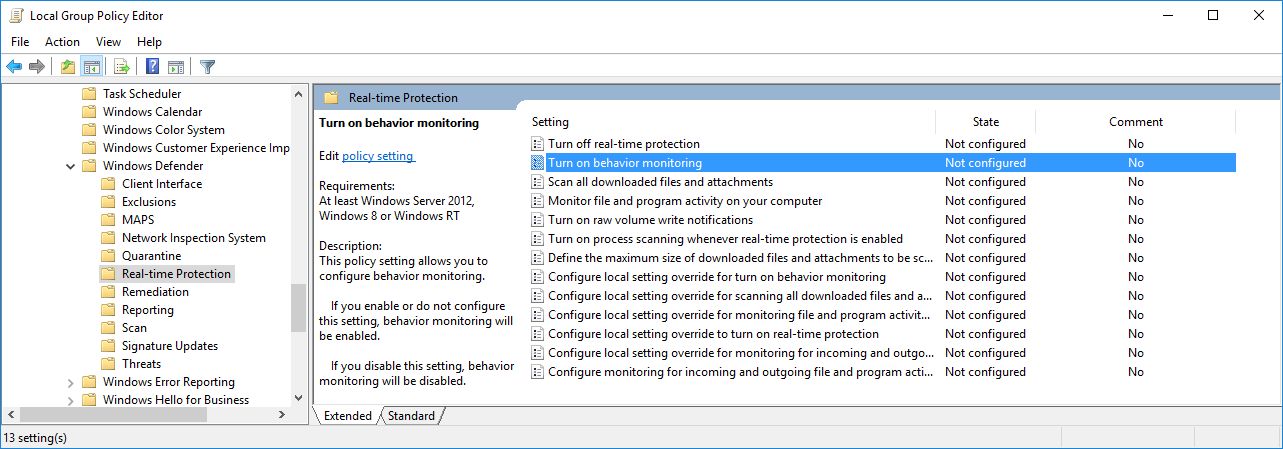Viewport: 1283px width, 449px height.
Task: Select the Quarantine folder in tree
Action: tap(151, 256)
